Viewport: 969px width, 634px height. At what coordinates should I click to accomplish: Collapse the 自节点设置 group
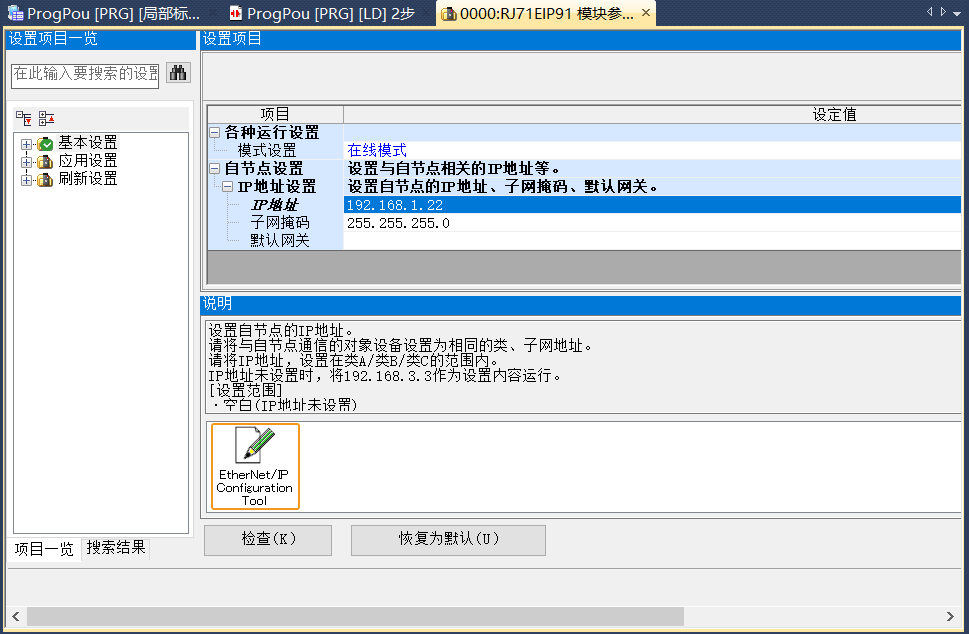tap(213, 168)
